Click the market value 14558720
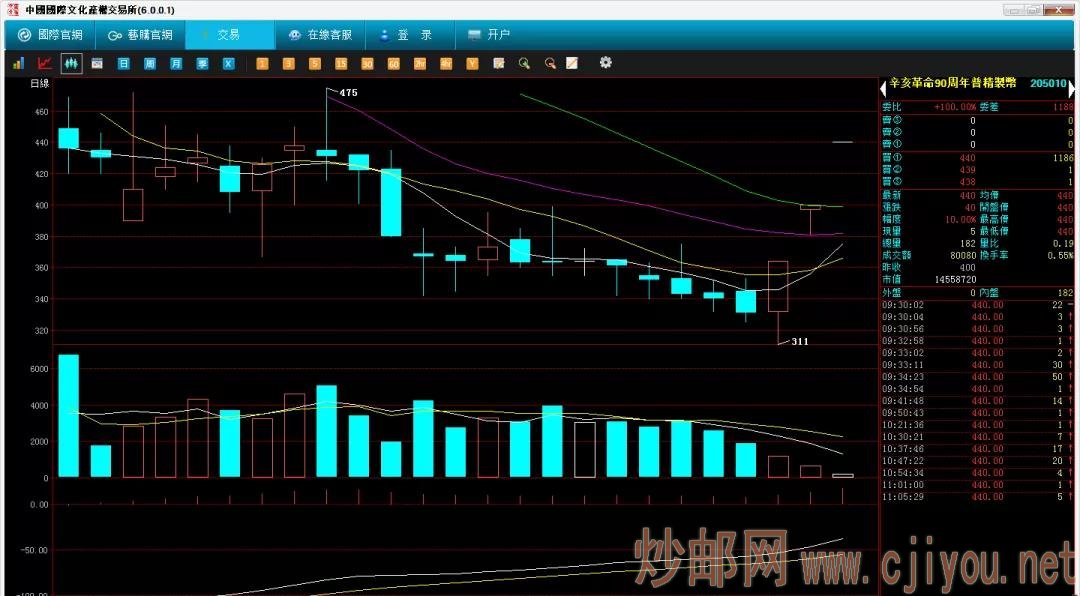This screenshot has height=596, width=1080. point(953,280)
